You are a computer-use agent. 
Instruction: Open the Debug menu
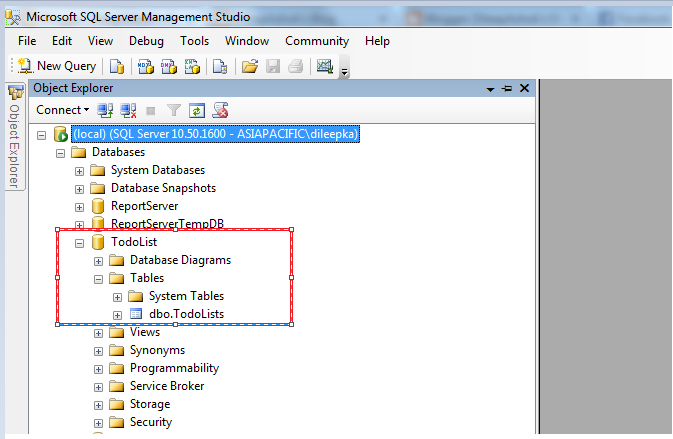click(146, 41)
